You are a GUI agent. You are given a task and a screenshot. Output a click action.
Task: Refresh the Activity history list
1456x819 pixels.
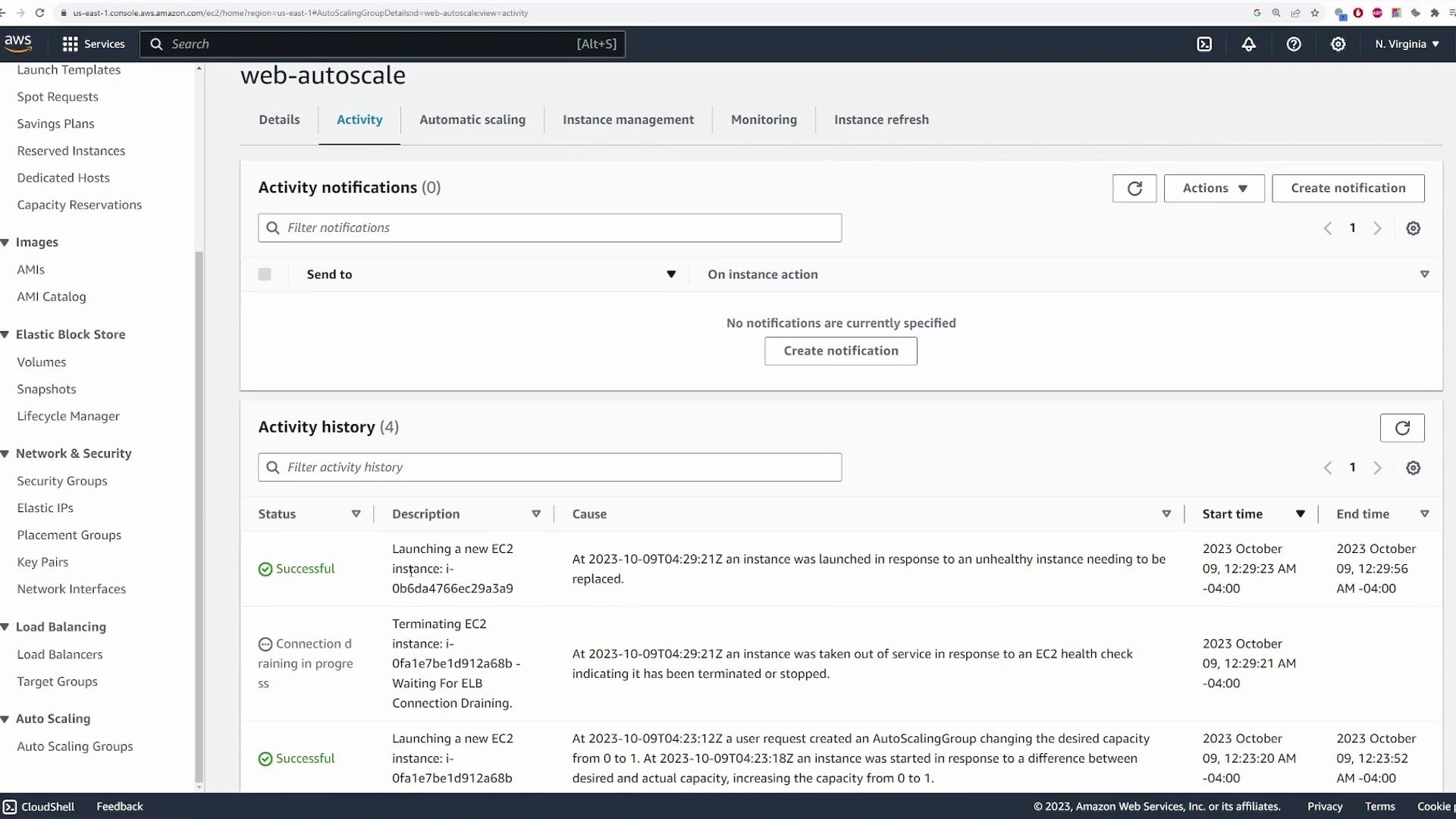(x=1401, y=428)
